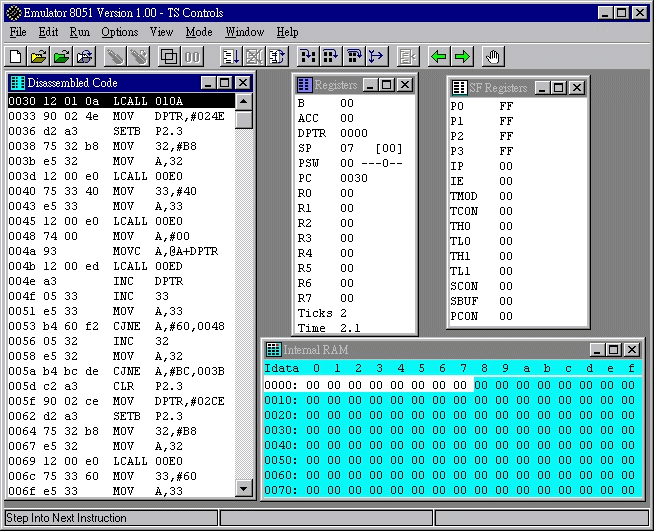The width and height of the screenshot is (654, 531).
Task: Click the green left arrow icon
Action: point(438,56)
